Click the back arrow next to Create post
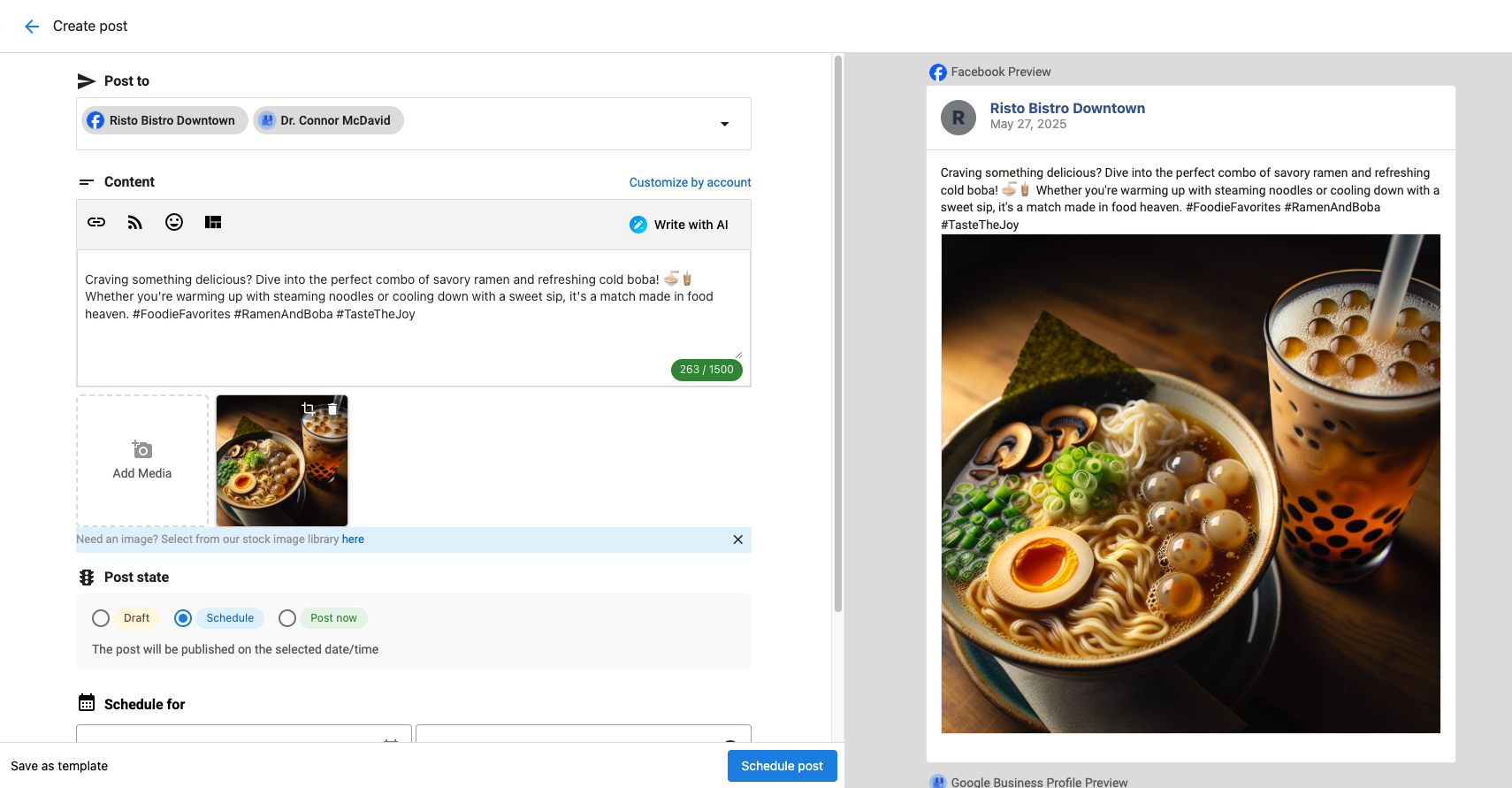The width and height of the screenshot is (1512, 788). coord(32,26)
